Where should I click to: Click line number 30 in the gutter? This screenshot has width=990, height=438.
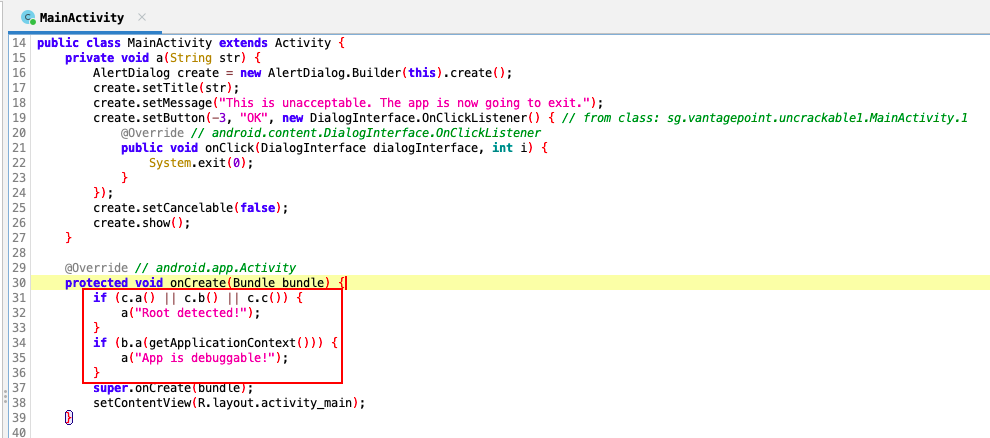point(19,283)
